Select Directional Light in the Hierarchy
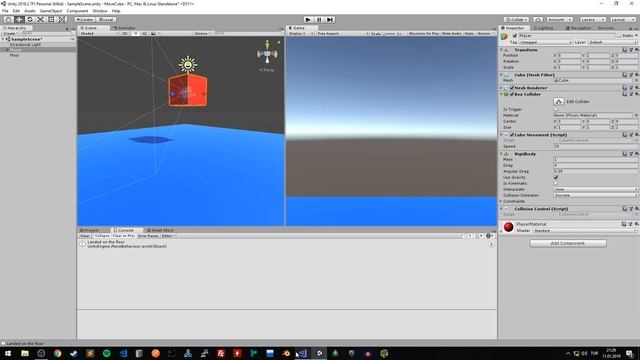Viewport: 640px width, 360px height. pyautogui.click(x=25, y=44)
